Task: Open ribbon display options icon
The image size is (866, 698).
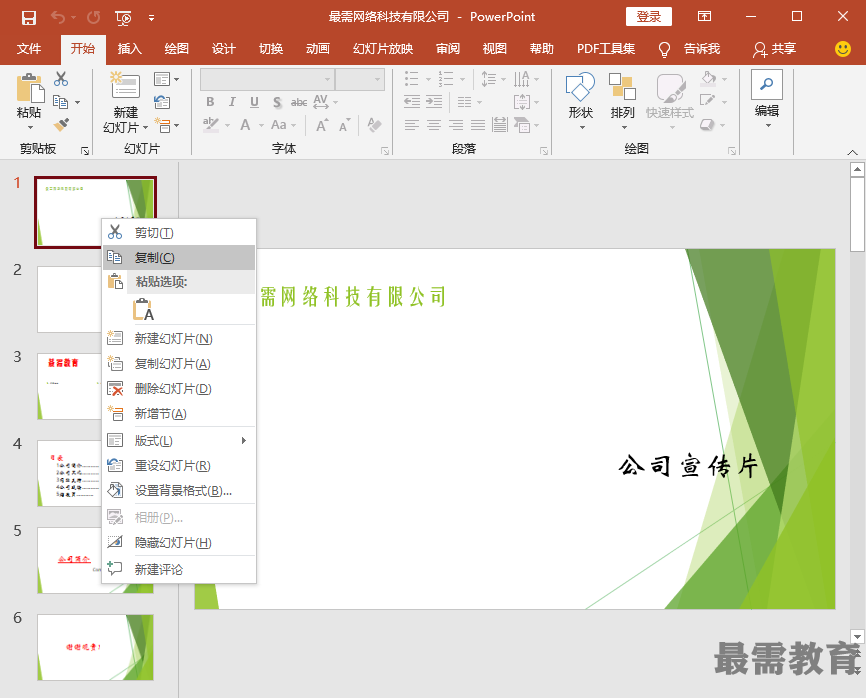Action: [x=704, y=17]
